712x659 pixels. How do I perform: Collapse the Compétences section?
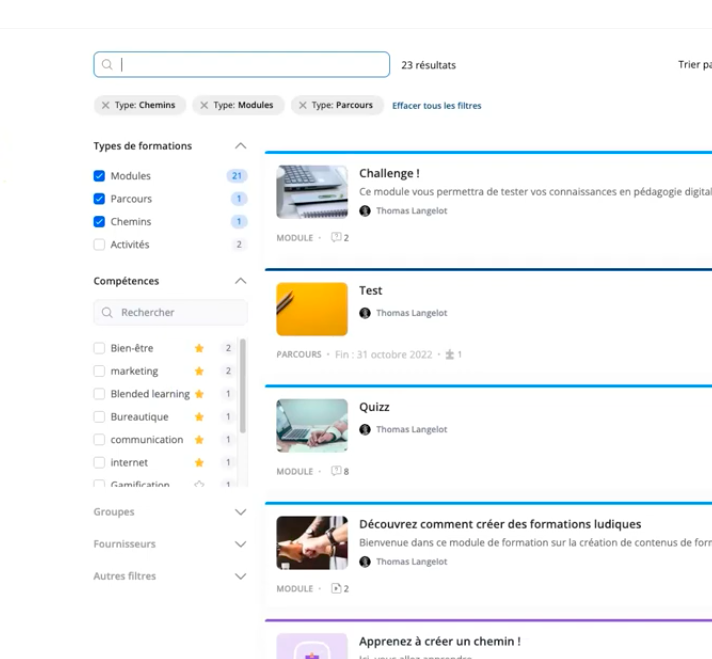point(241,281)
